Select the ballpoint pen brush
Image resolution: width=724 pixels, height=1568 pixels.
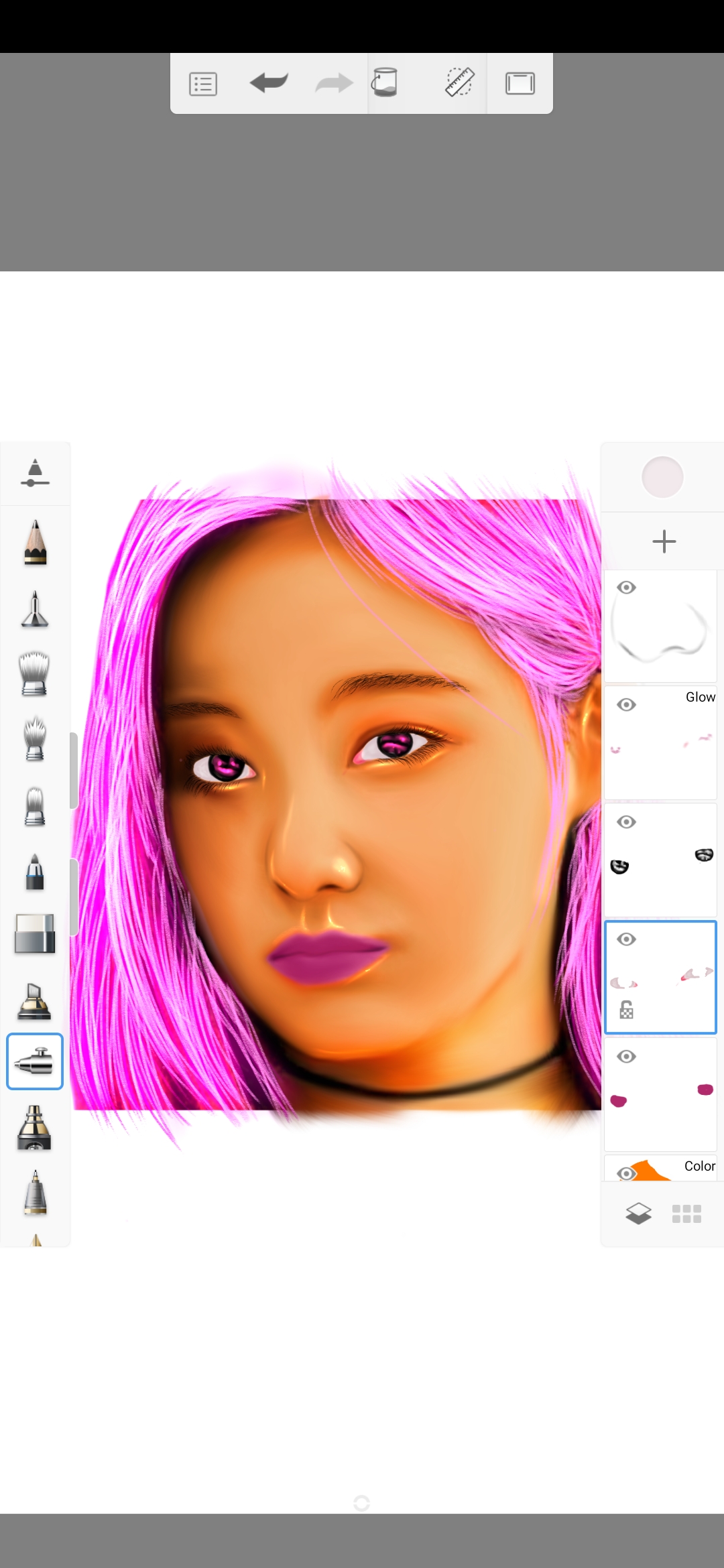click(35, 1193)
